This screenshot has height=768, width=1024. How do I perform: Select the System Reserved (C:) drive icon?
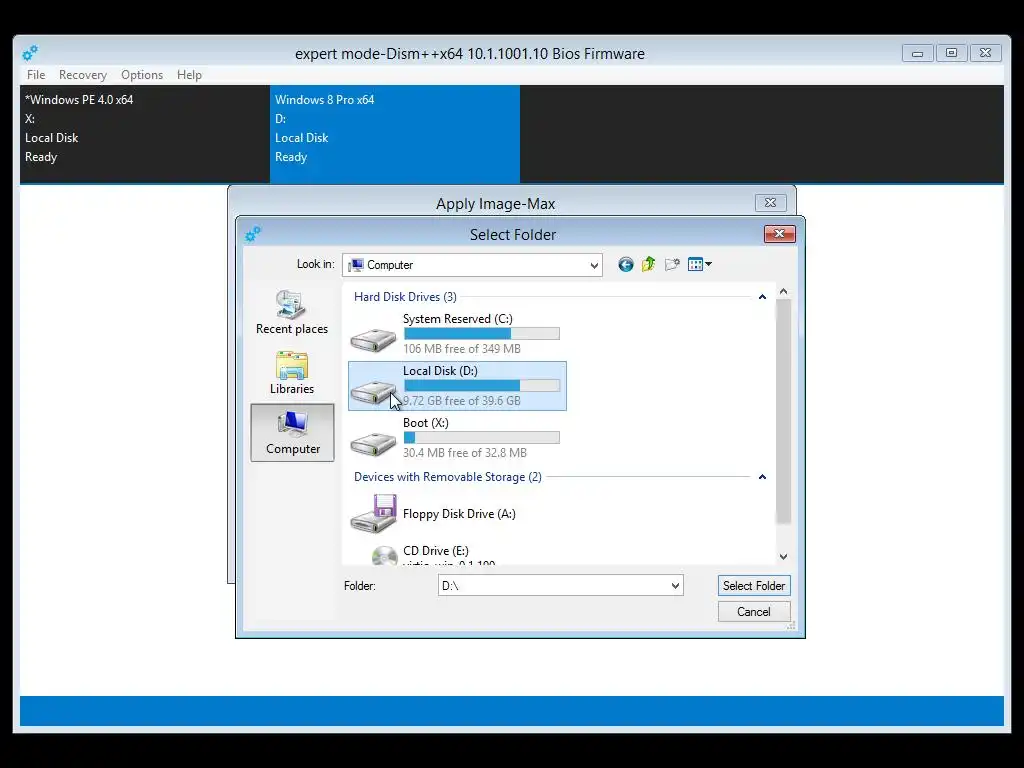[373, 340]
